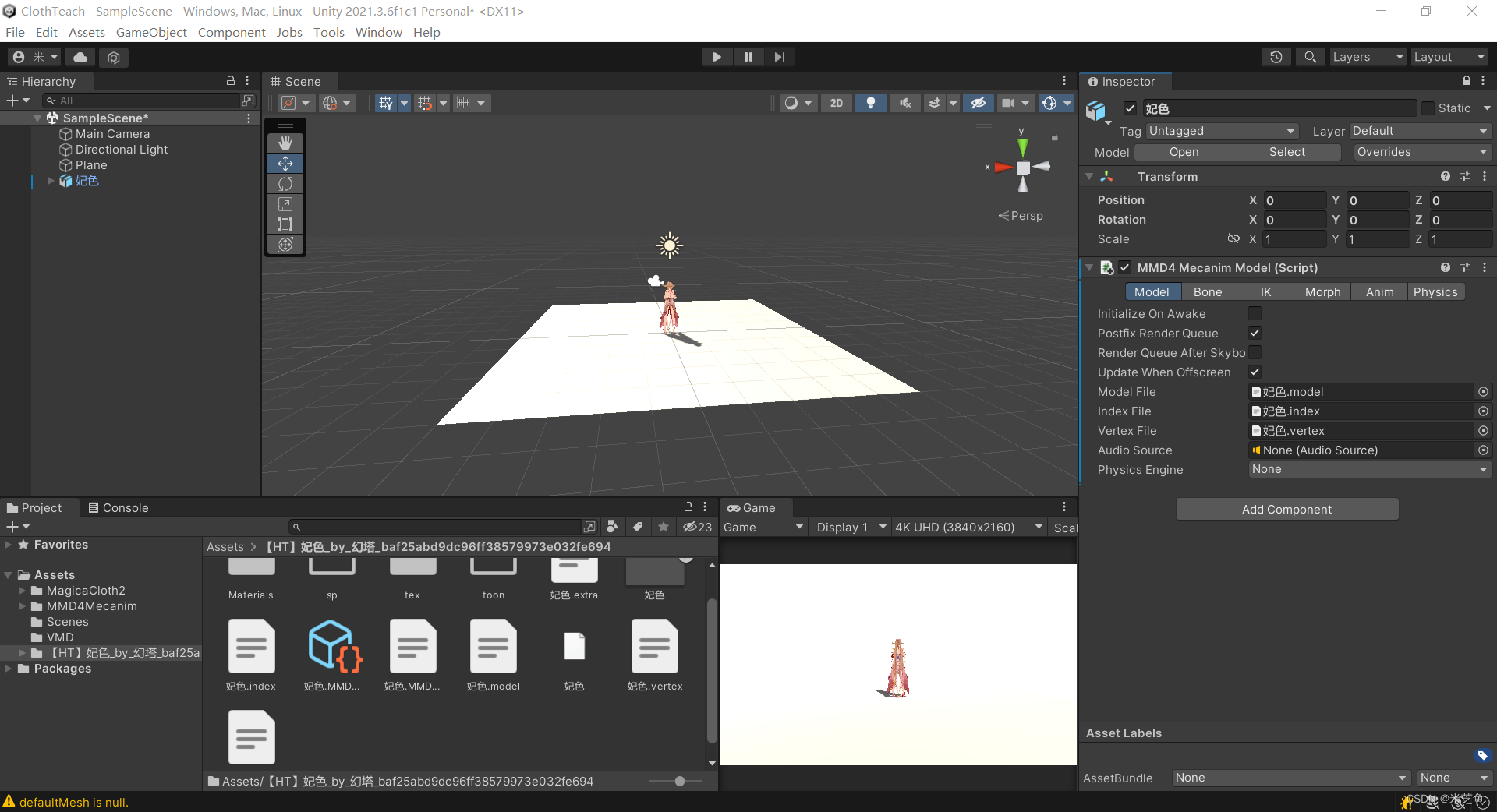1497x812 pixels.
Task: Click the Model File object picker circle
Action: click(1483, 392)
